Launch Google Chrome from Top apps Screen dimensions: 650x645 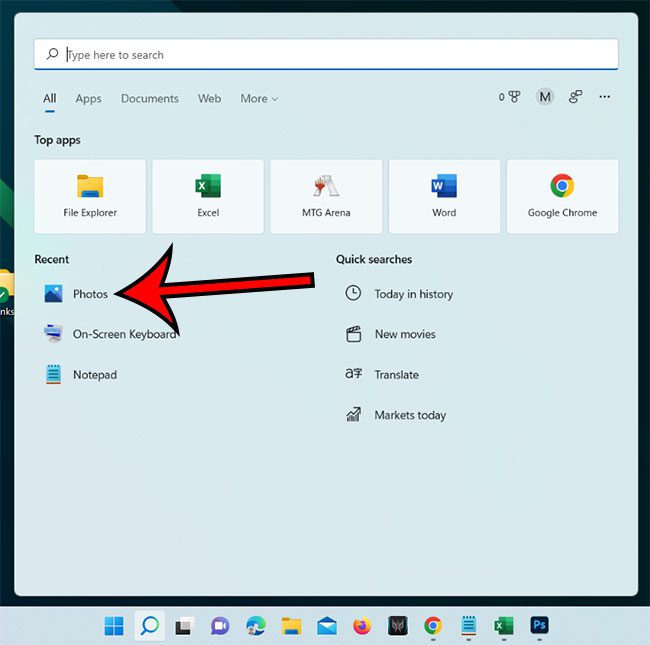click(x=562, y=196)
